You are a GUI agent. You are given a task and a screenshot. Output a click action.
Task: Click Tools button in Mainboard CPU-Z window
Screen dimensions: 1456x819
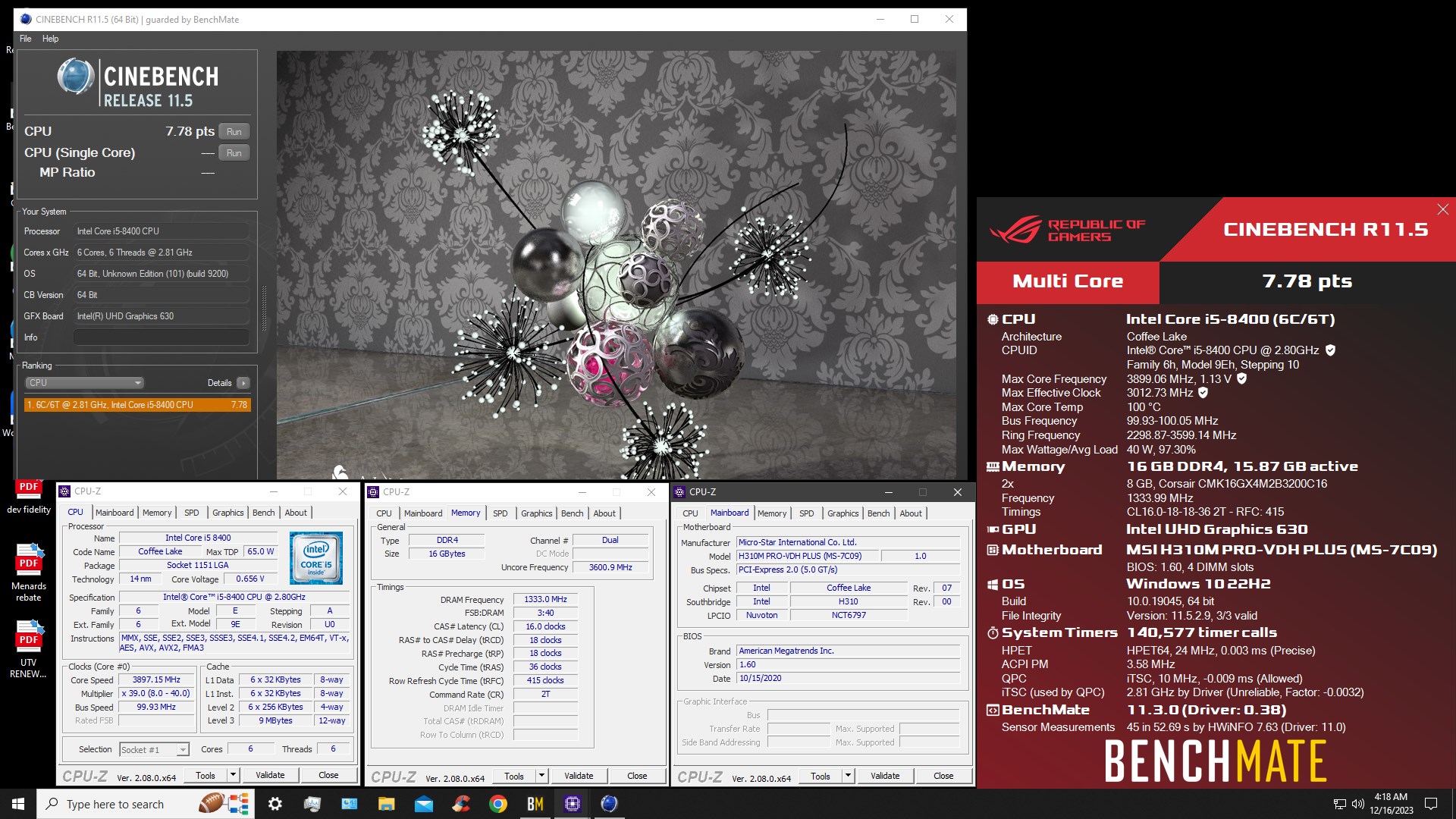pos(821,776)
